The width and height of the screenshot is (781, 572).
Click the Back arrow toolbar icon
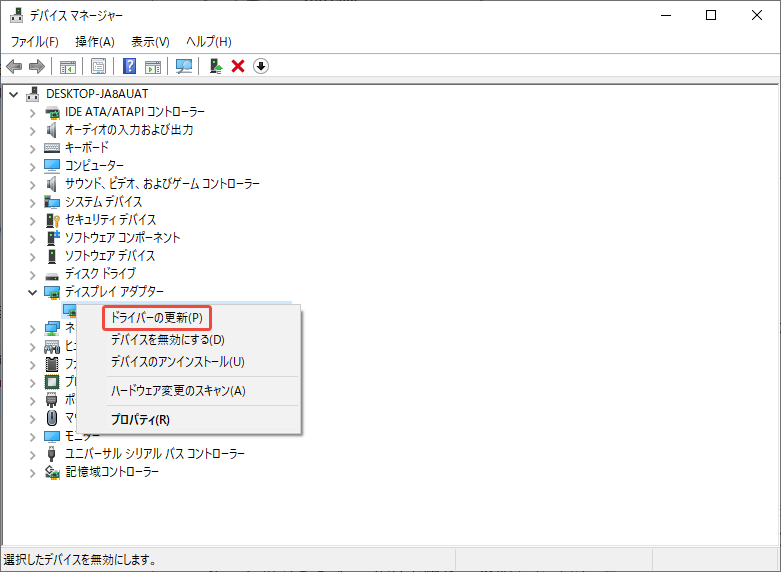pos(14,66)
